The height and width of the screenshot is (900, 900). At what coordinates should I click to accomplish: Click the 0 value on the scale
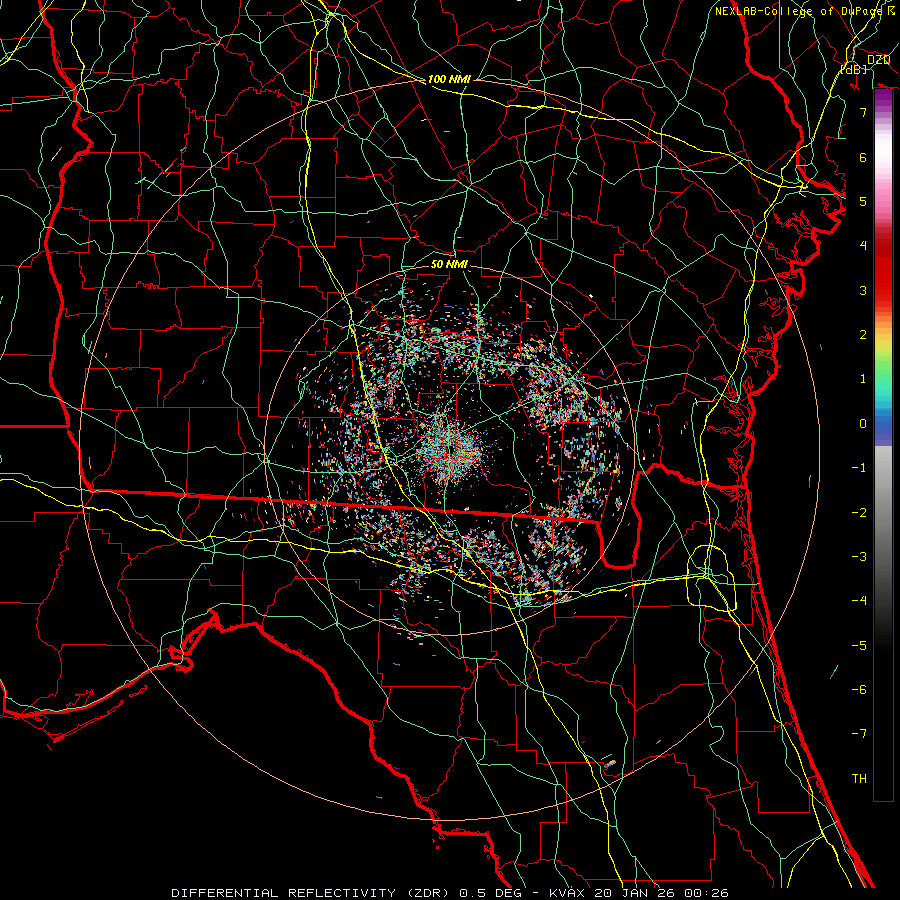point(863,424)
